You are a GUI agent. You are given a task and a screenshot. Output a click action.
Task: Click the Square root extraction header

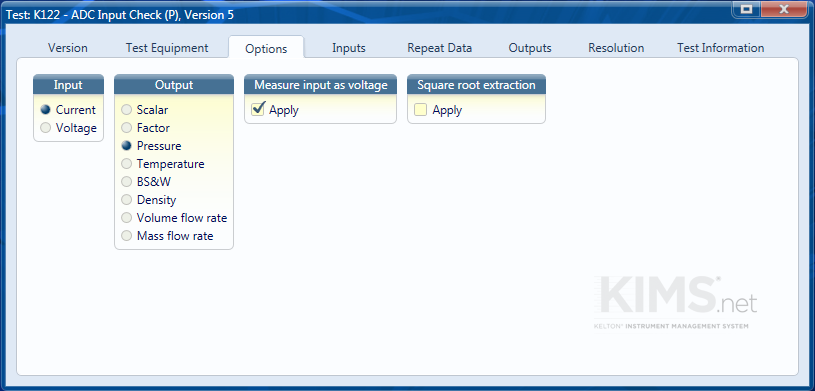(476, 85)
